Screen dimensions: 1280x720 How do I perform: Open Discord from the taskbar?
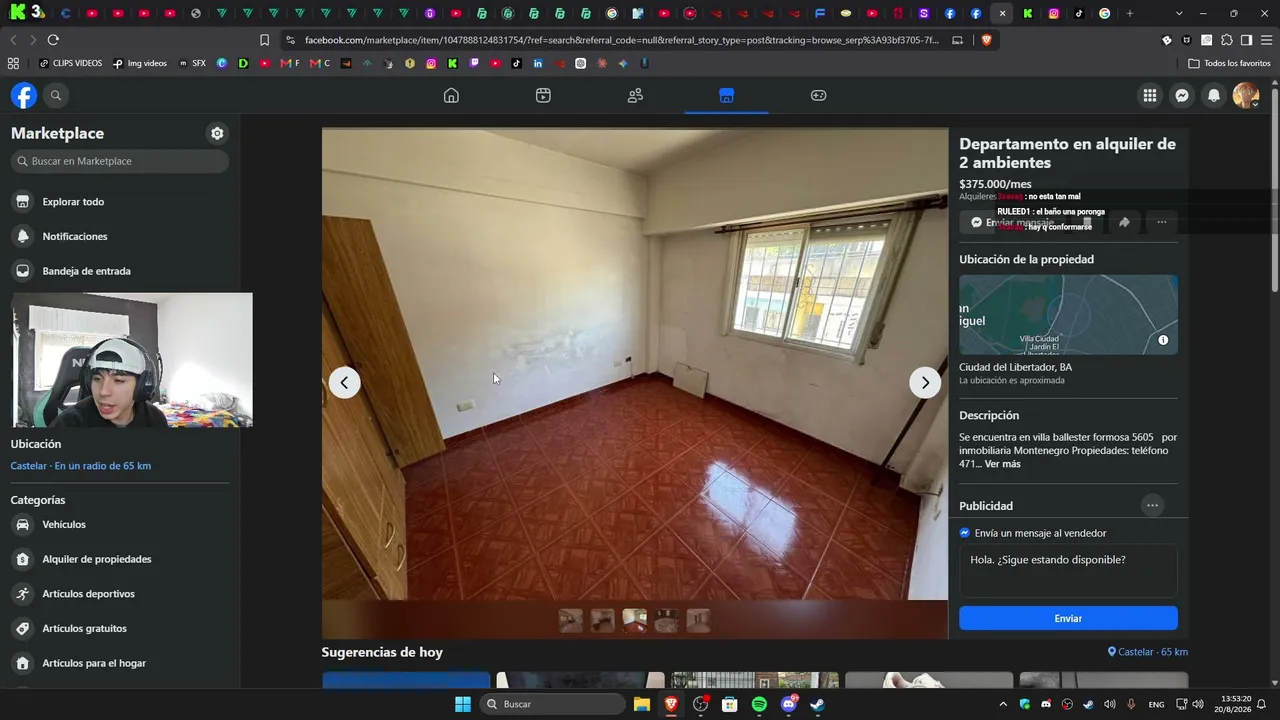click(788, 704)
